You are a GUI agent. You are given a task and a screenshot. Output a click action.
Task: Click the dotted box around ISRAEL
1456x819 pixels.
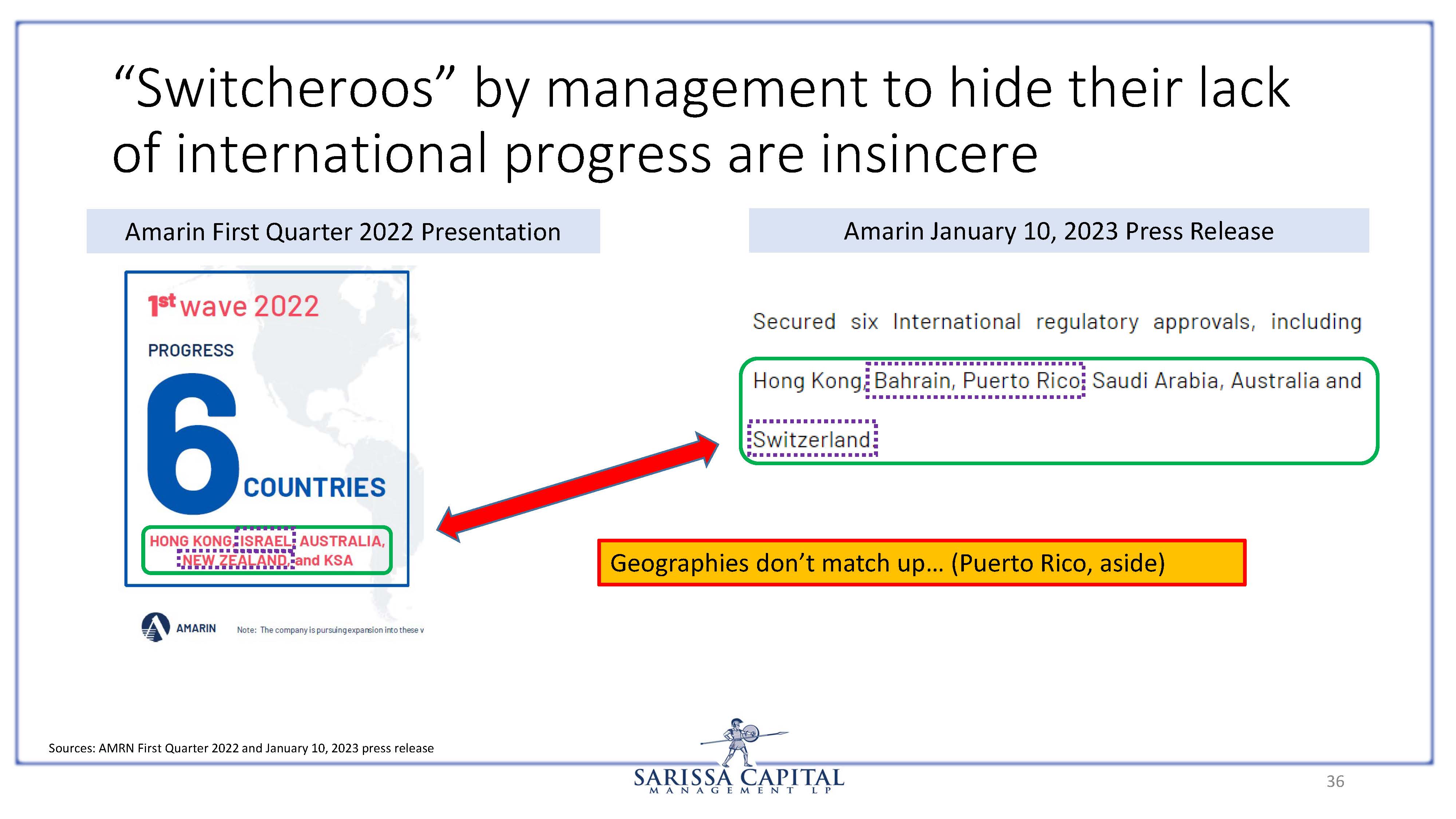point(265,540)
